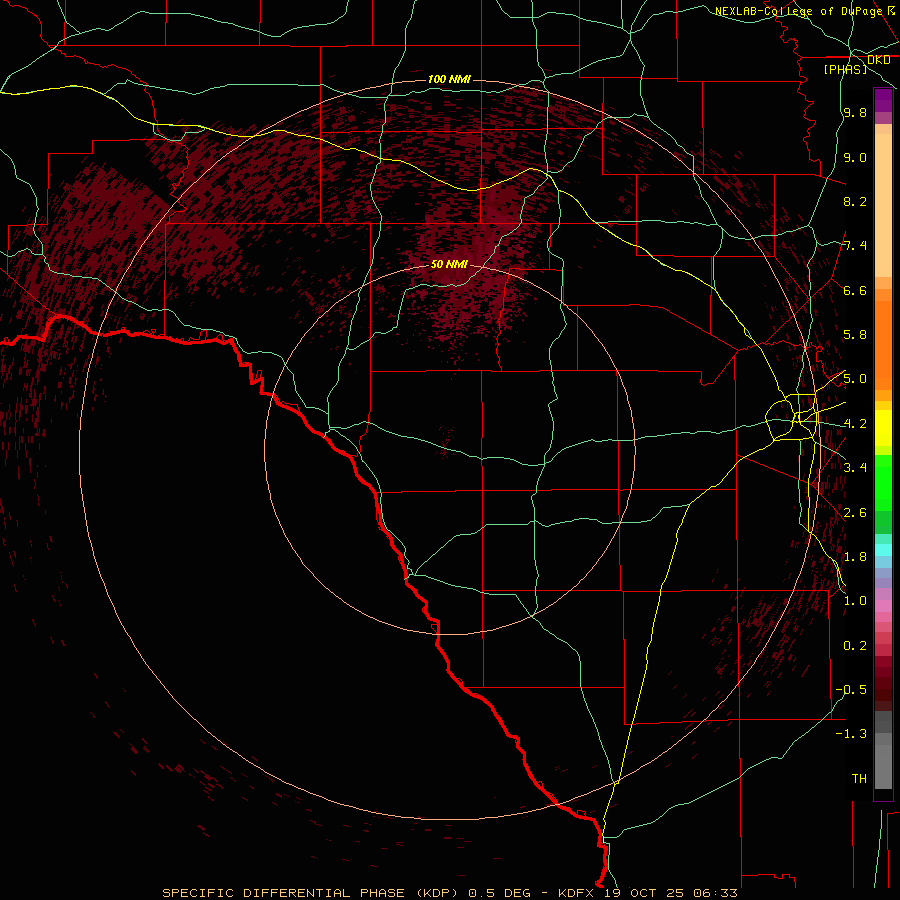The width and height of the screenshot is (900, 900).
Task: Click the -1.3 value on the color scale
Action: [x=851, y=734]
